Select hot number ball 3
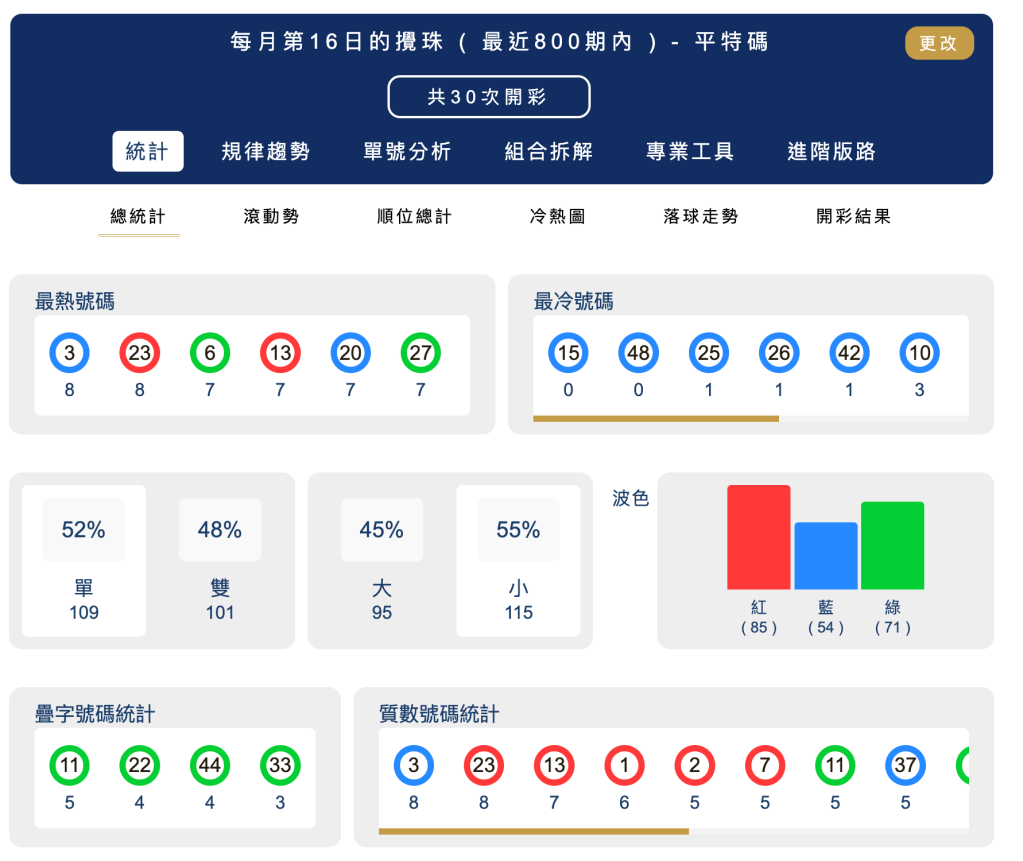 pyautogui.click(x=68, y=352)
